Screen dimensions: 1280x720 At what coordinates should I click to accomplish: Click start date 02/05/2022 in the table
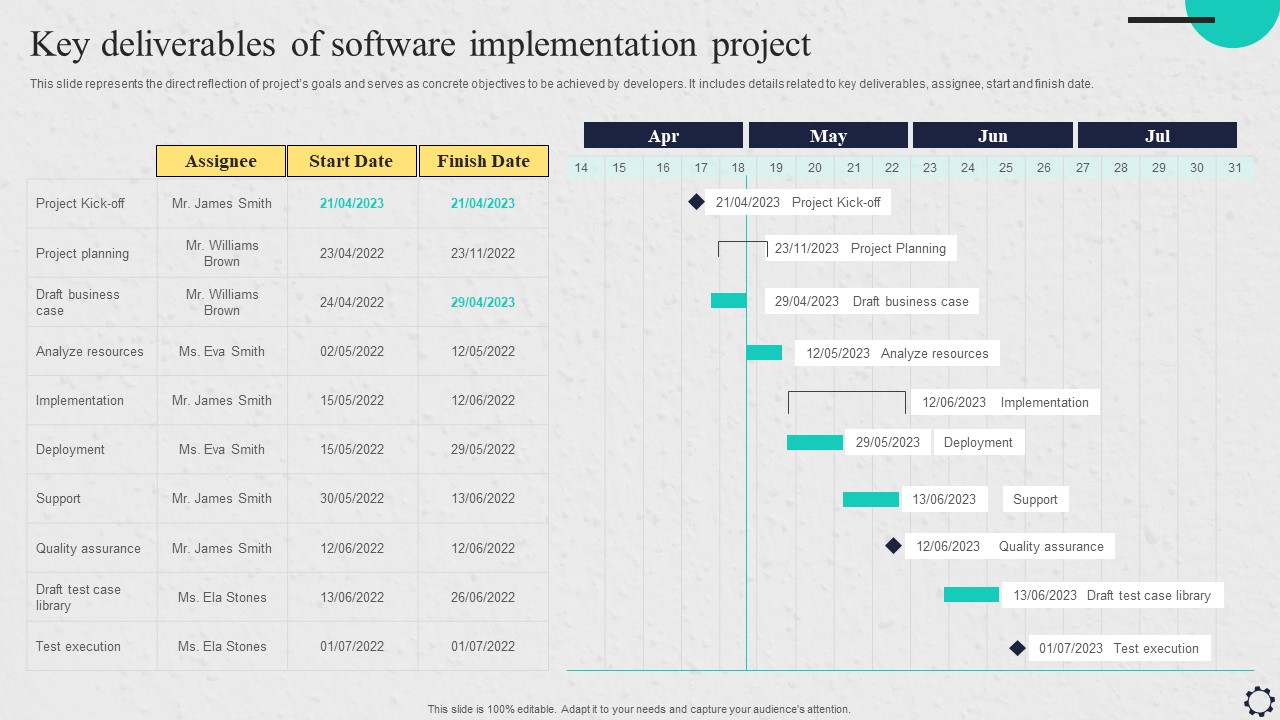[352, 351]
